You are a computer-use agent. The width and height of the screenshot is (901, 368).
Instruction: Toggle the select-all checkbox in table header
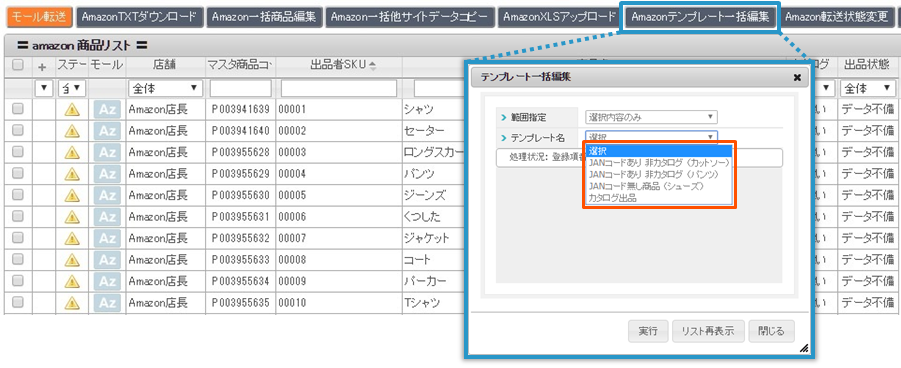coord(18,66)
